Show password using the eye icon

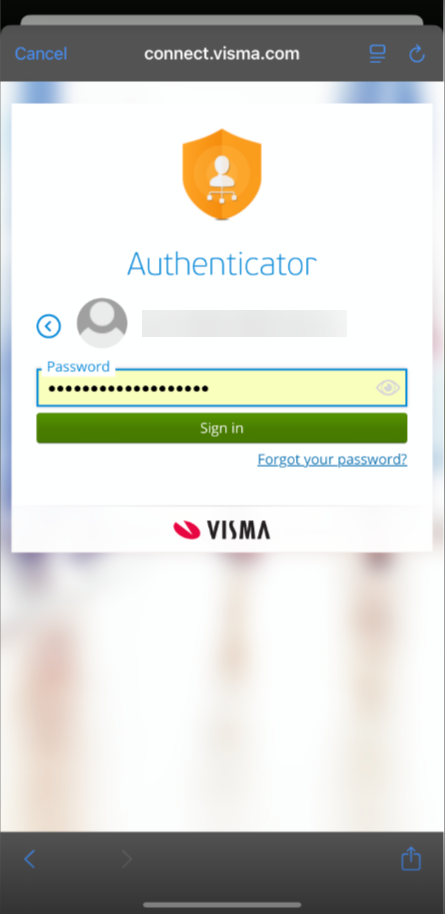tap(388, 388)
